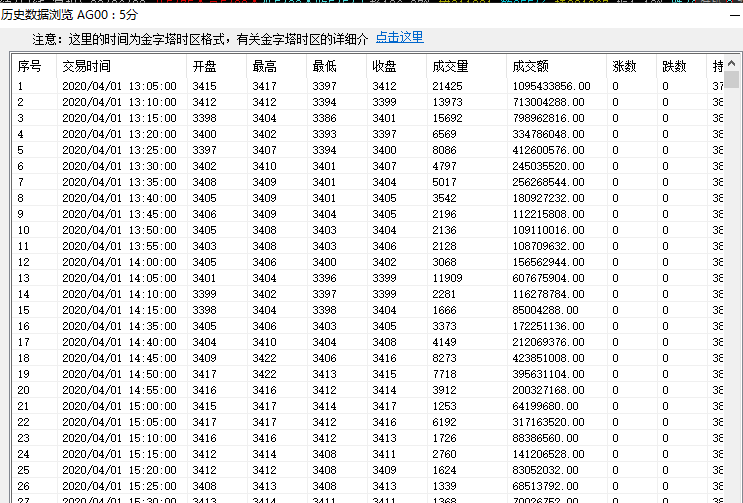Select row 2020/04/01 14:45:00
The image size is (743, 503).
point(369,359)
